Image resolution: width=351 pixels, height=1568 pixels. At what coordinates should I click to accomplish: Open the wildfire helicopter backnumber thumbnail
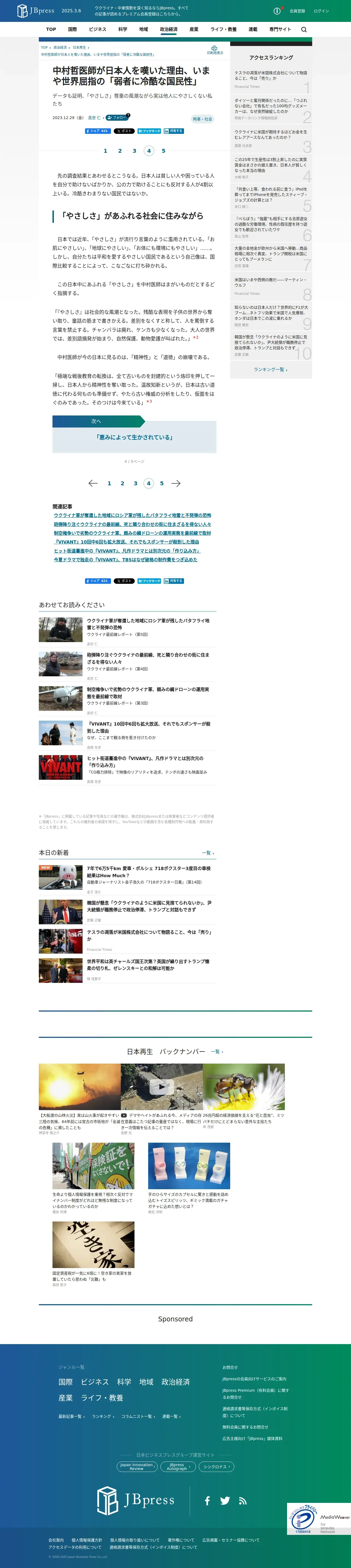(80, 1087)
